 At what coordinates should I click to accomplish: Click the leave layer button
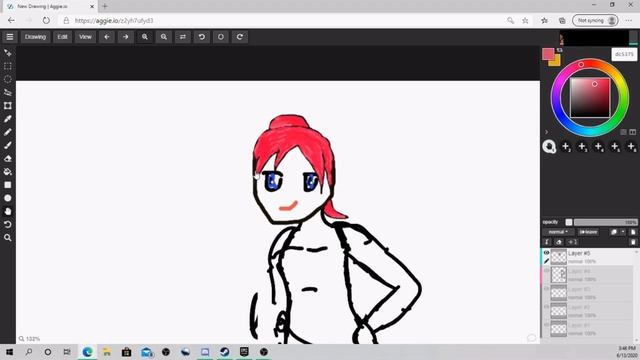(x=589, y=232)
